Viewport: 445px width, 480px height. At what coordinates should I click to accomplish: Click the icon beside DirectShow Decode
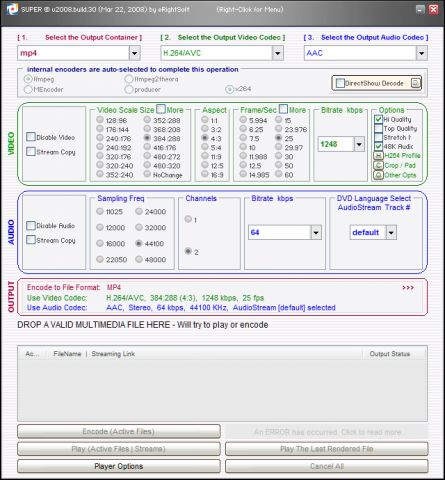tap(415, 83)
